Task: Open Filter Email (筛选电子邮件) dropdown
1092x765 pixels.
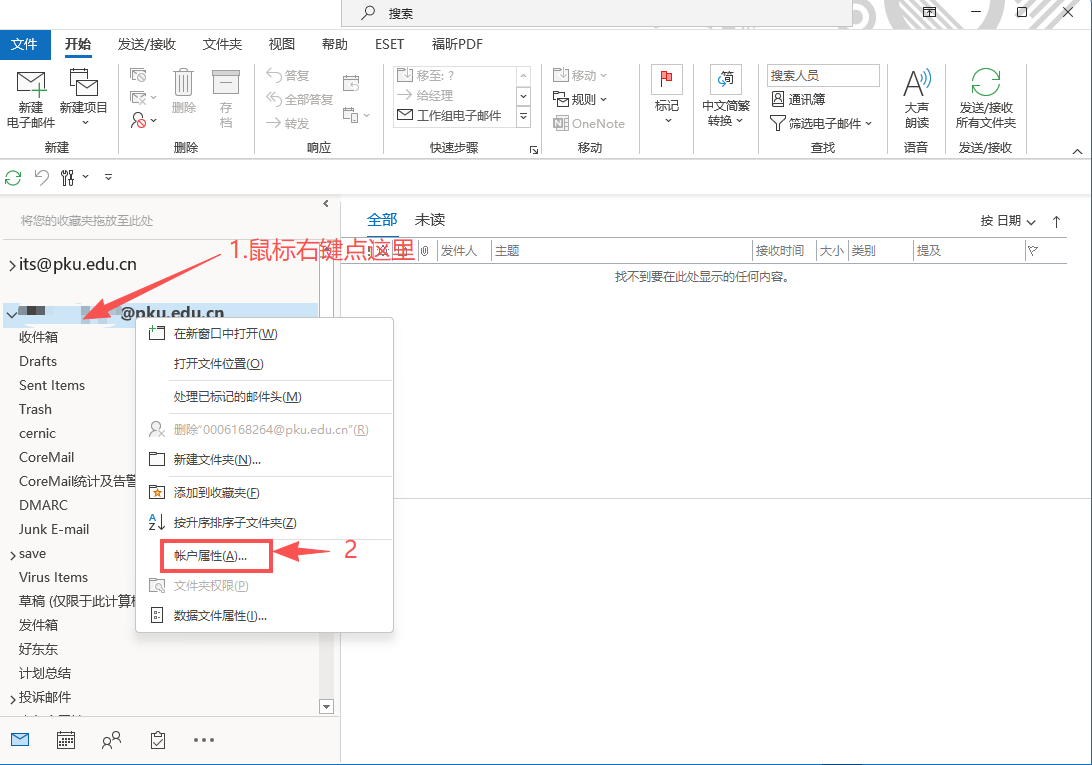Action: pyautogui.click(x=822, y=123)
